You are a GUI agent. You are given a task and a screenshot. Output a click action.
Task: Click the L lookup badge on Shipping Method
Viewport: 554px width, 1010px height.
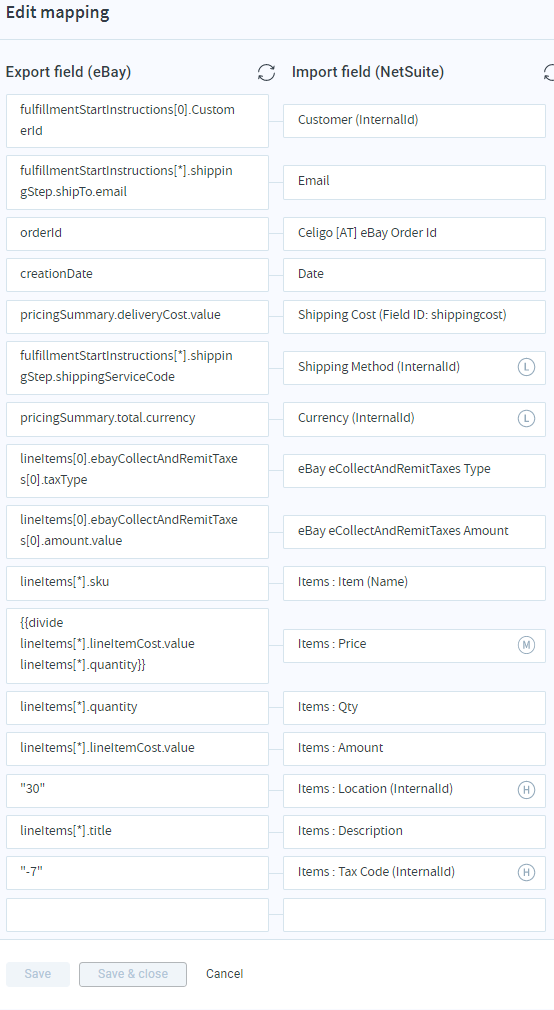coord(526,367)
